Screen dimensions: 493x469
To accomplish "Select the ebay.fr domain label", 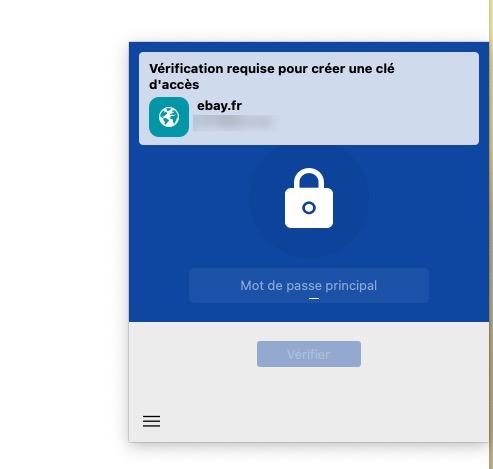I will (x=219, y=106).
